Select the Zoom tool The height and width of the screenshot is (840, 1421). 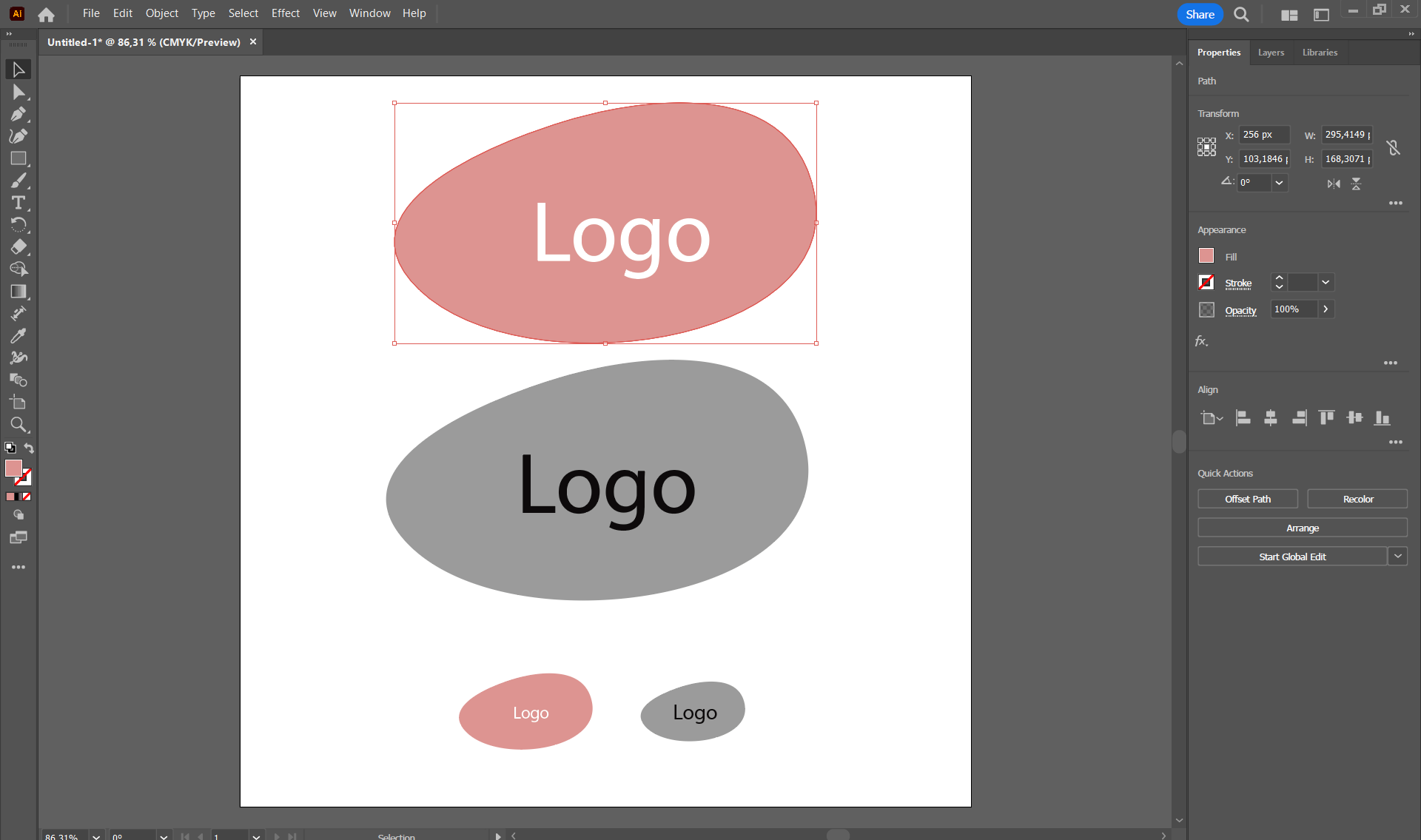click(x=18, y=425)
